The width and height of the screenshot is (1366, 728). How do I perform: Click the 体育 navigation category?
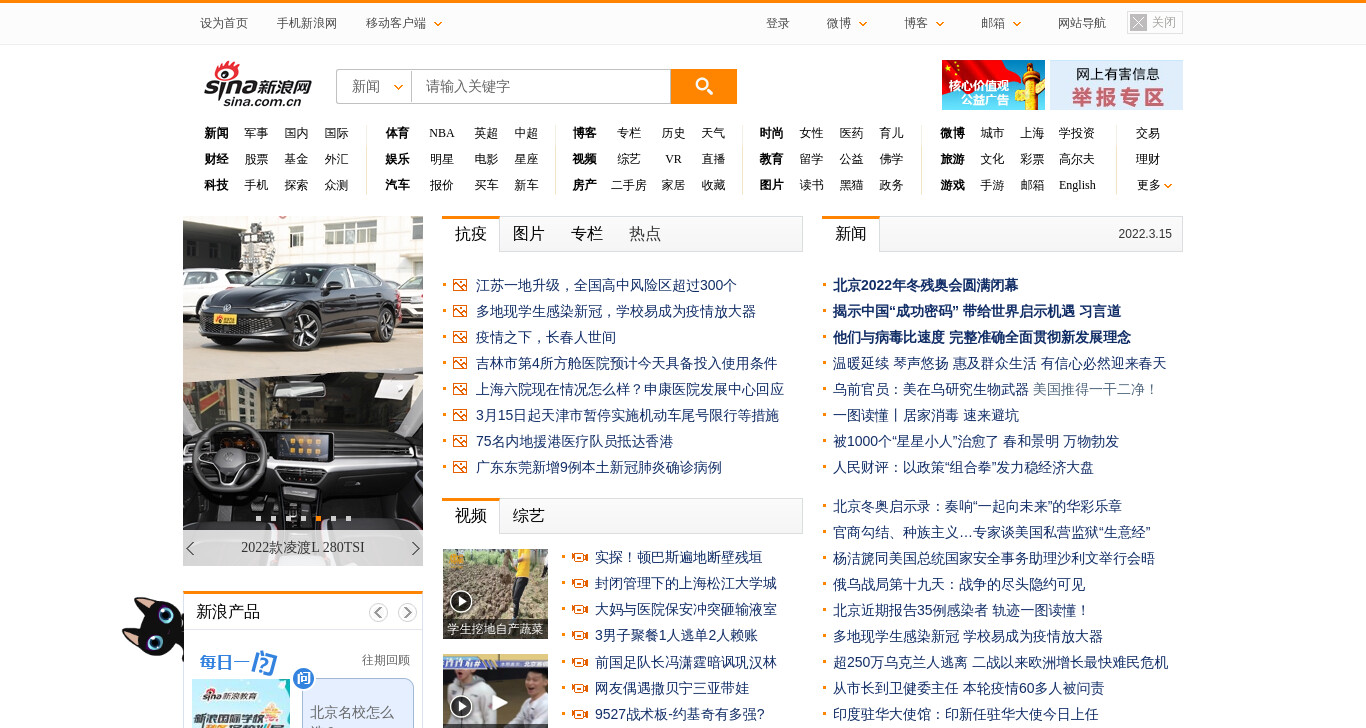(397, 133)
